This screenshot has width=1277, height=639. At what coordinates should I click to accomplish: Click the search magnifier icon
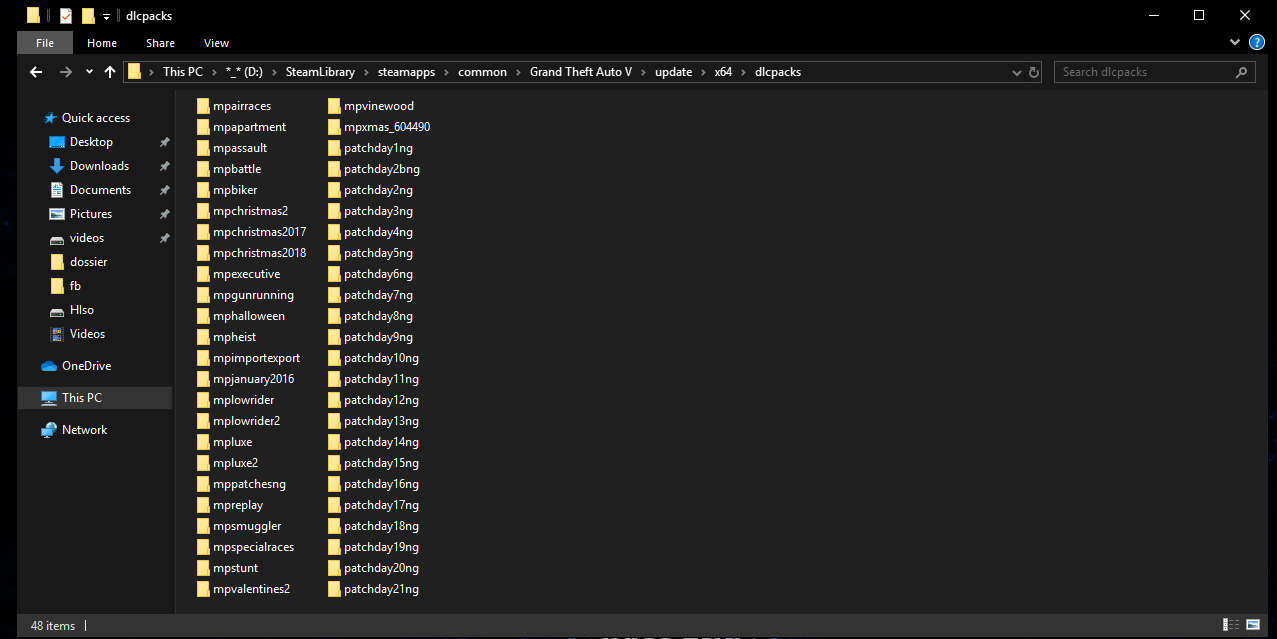tap(1241, 72)
